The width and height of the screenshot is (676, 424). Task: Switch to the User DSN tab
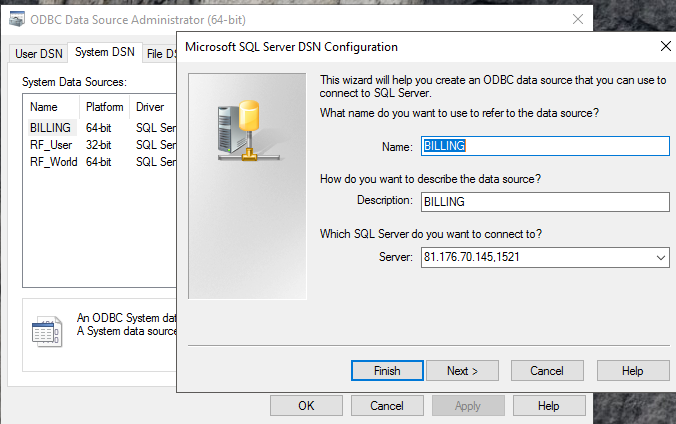coord(39,53)
